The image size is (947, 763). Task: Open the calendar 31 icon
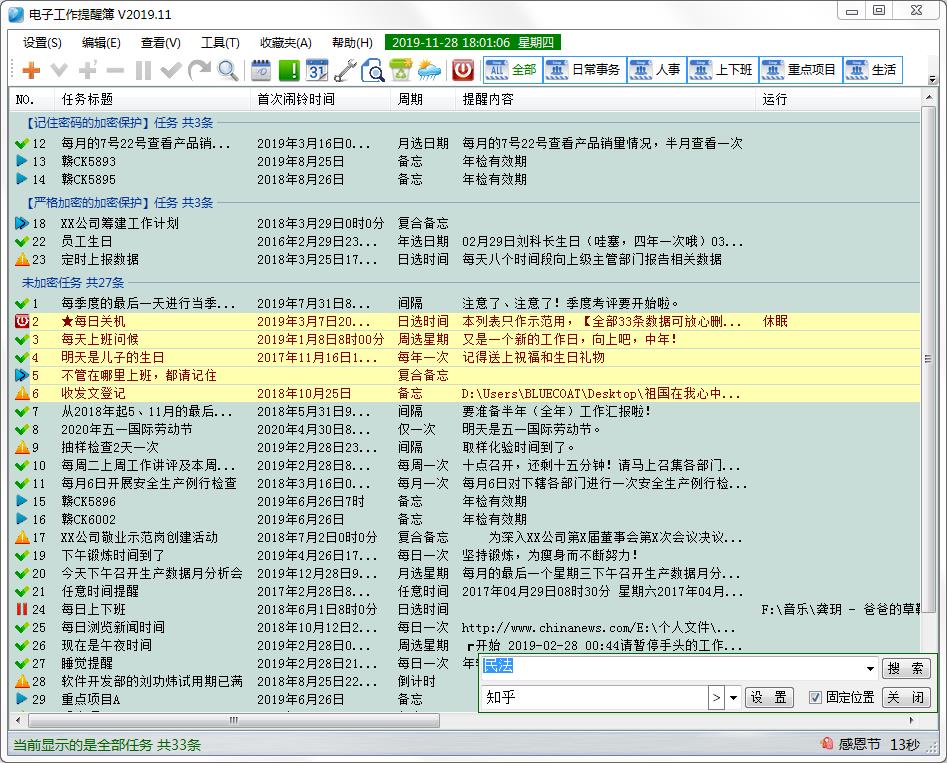(x=319, y=70)
